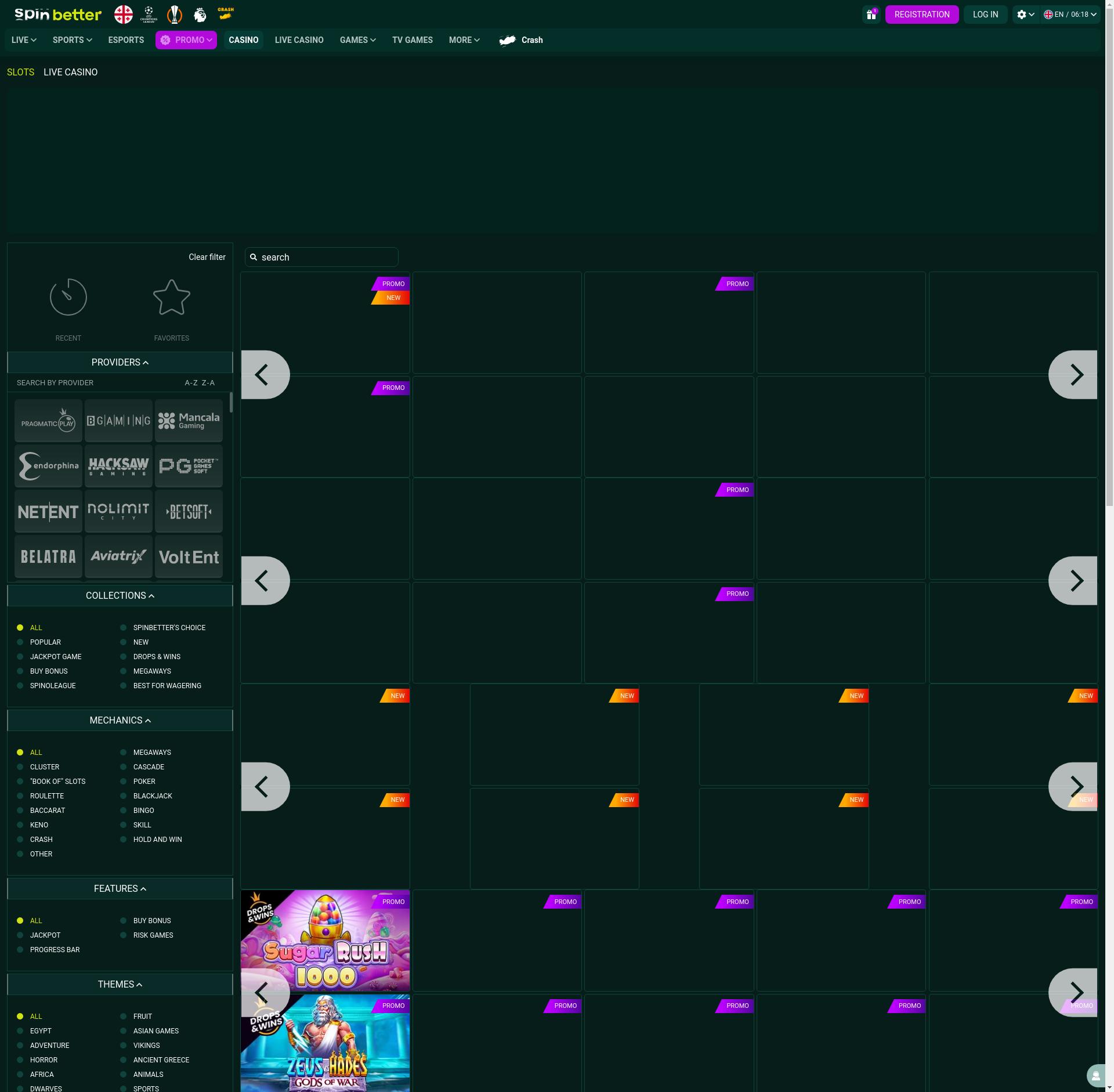Select the Pragmatic Play provider logo
Image resolution: width=1114 pixels, height=1092 pixels.
point(48,421)
